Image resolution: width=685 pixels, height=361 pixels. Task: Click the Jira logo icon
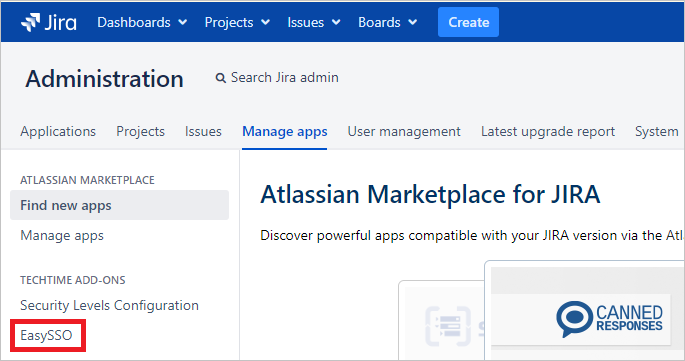tap(30, 22)
